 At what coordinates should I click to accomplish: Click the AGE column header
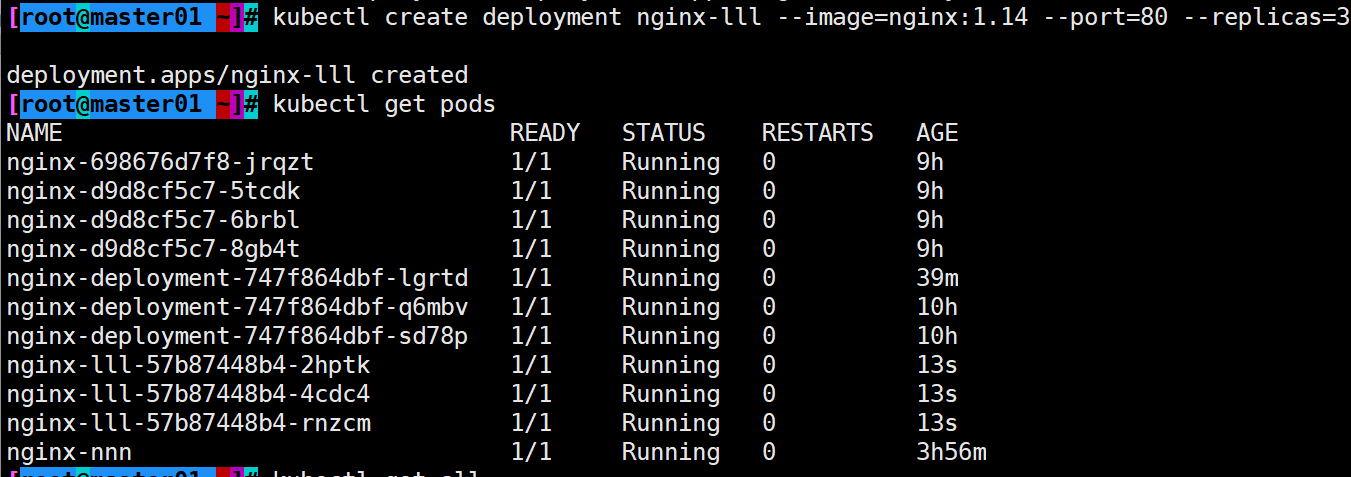point(937,133)
